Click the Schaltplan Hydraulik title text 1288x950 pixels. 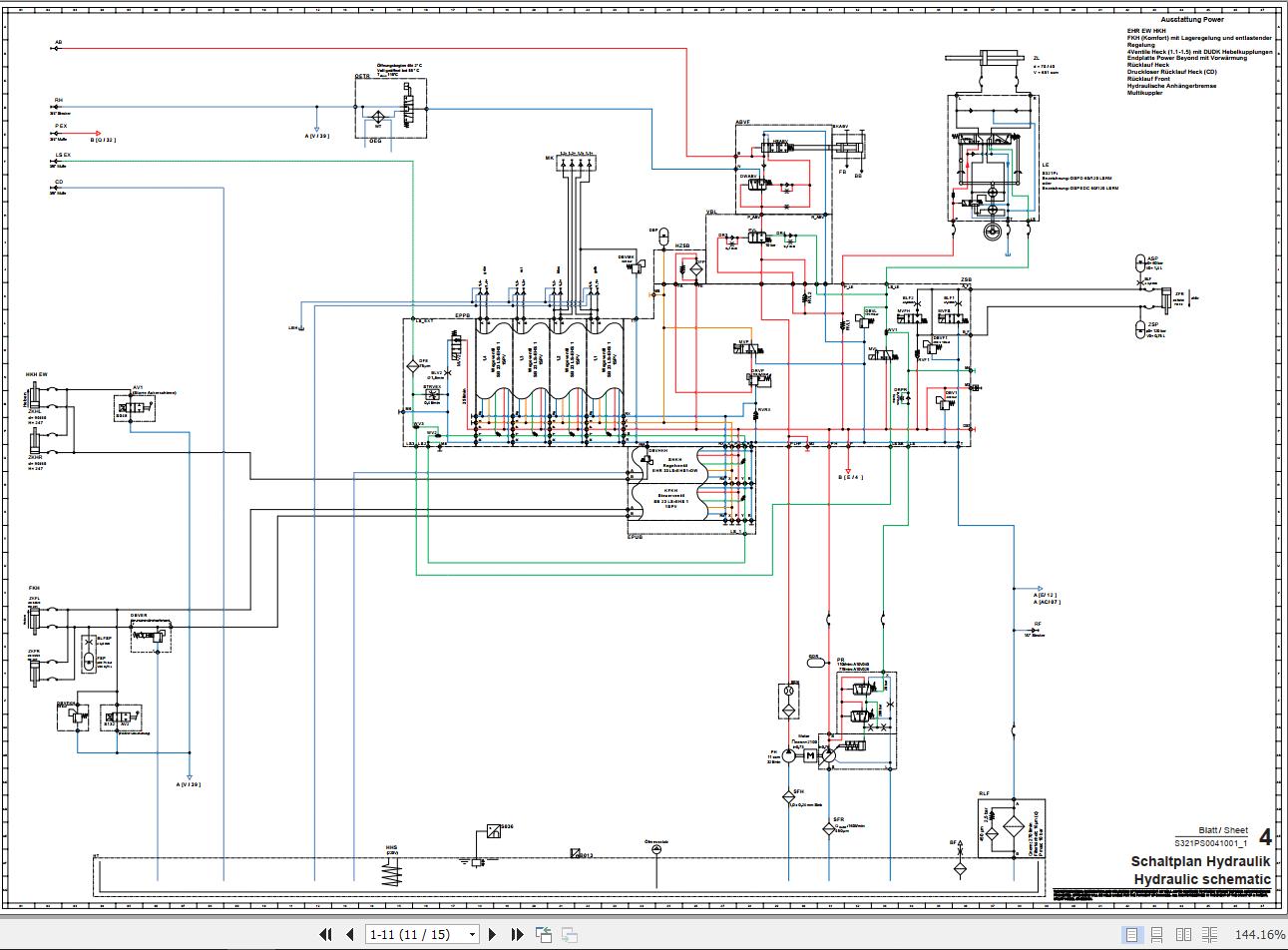[x=1200, y=861]
